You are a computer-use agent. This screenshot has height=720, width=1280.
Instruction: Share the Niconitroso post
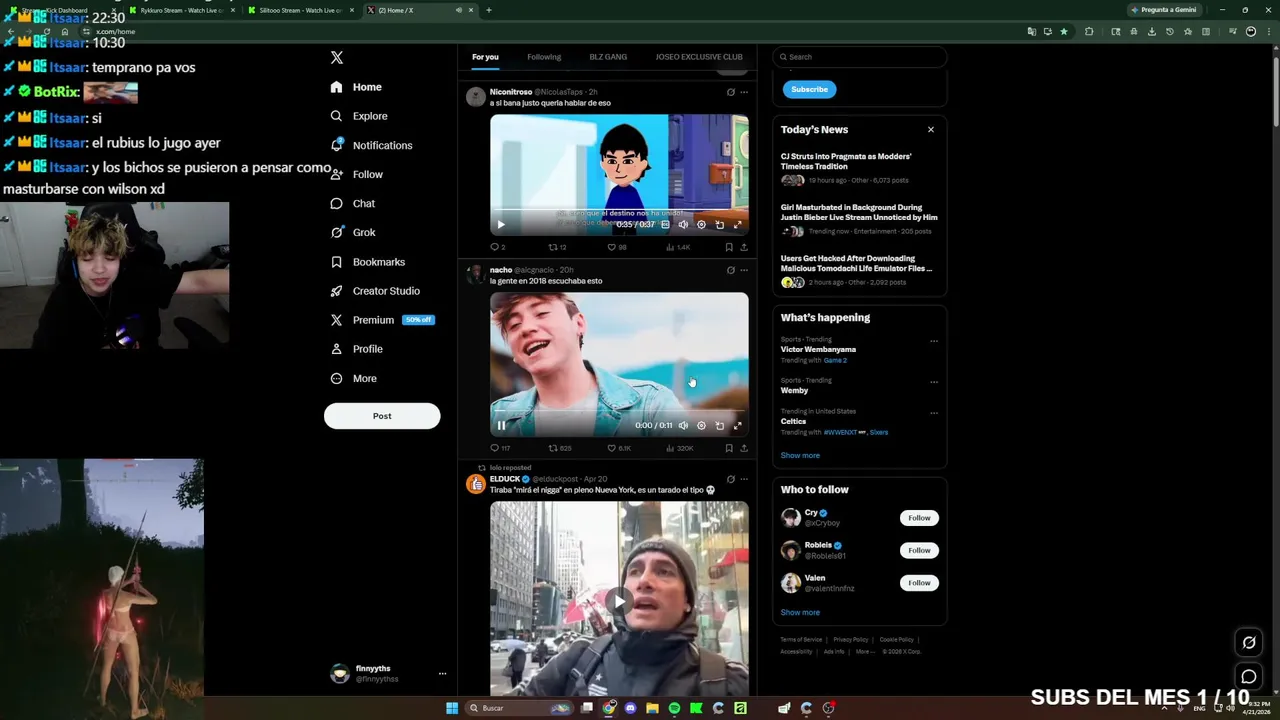(x=743, y=247)
